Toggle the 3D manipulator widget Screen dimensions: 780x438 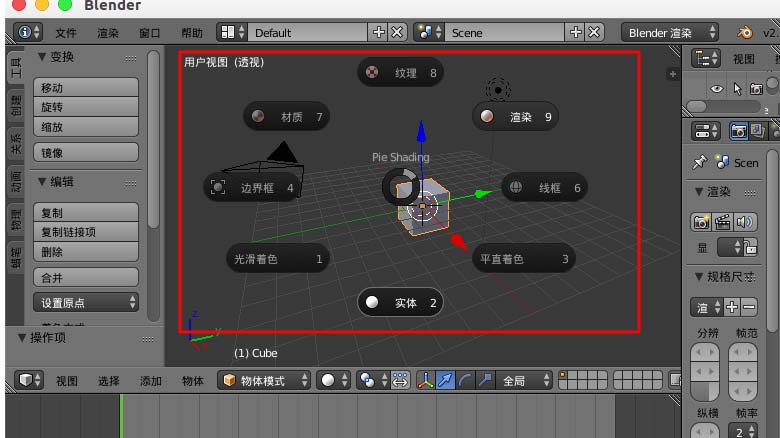tap(425, 380)
